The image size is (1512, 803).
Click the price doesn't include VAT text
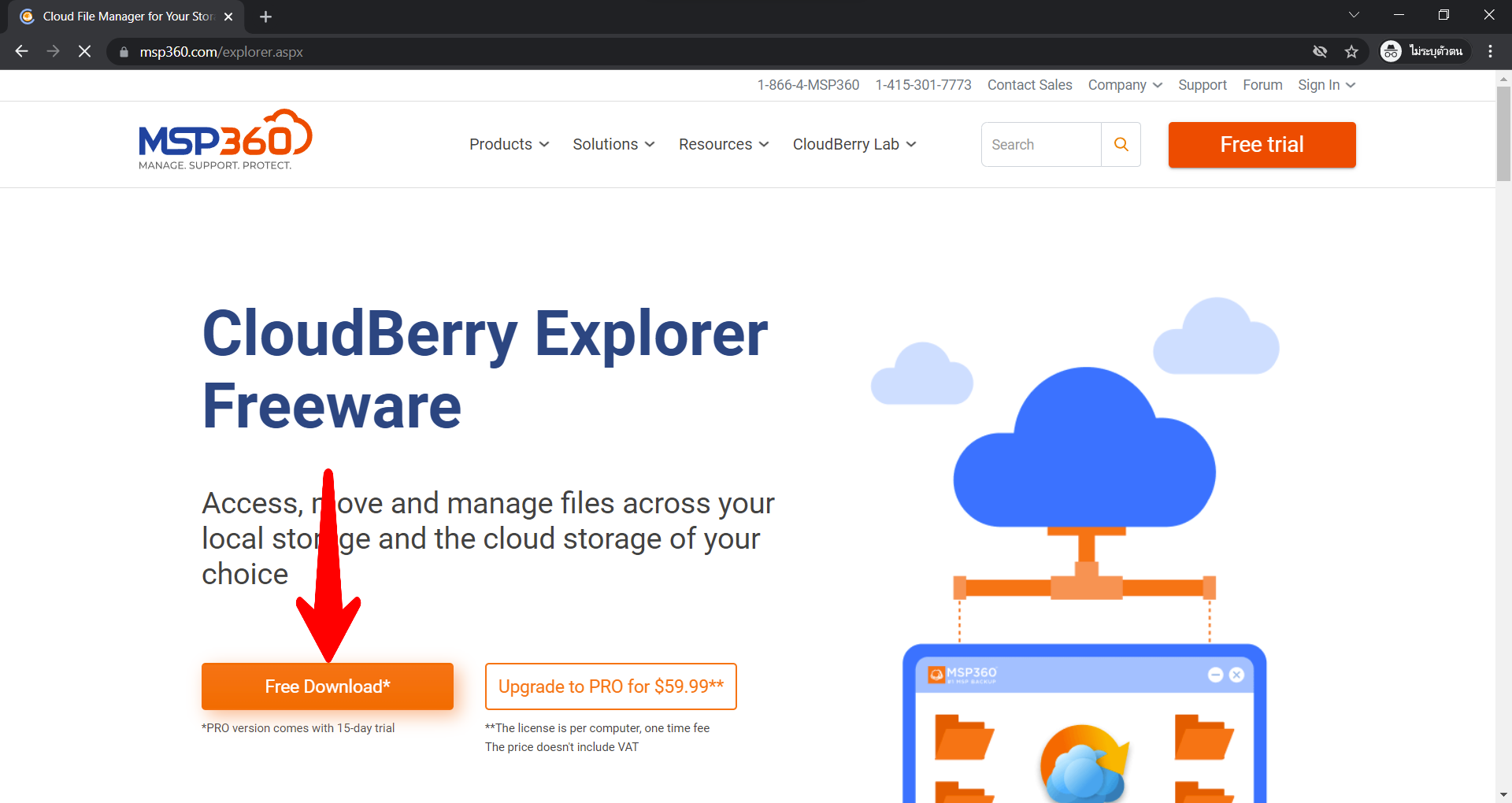561,747
